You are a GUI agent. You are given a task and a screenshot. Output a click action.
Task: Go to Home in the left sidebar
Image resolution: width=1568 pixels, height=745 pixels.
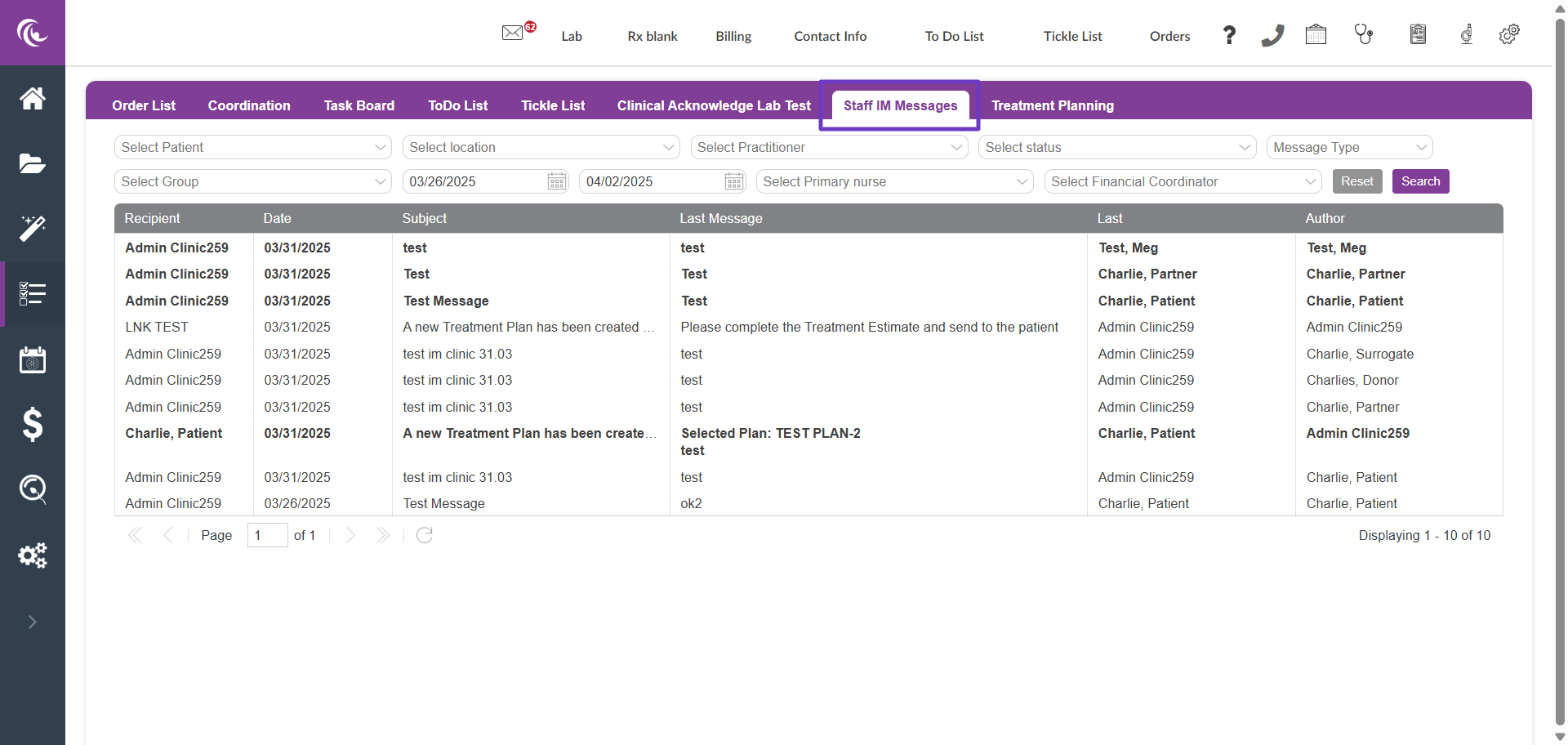(33, 99)
